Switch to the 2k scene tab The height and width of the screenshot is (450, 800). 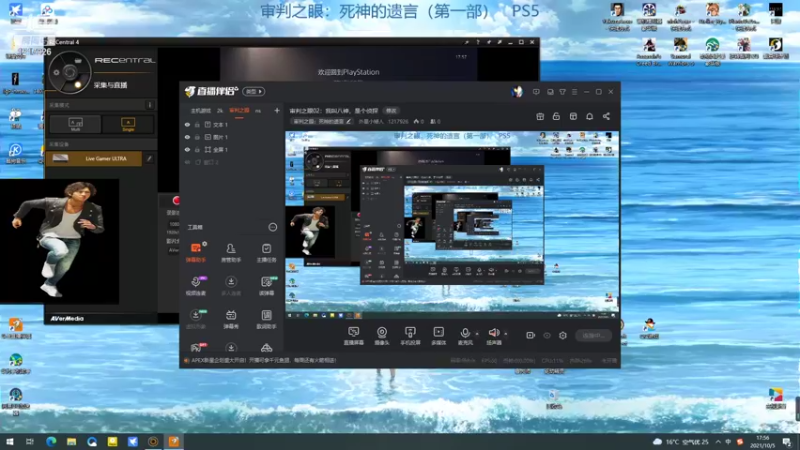pyautogui.click(x=220, y=111)
